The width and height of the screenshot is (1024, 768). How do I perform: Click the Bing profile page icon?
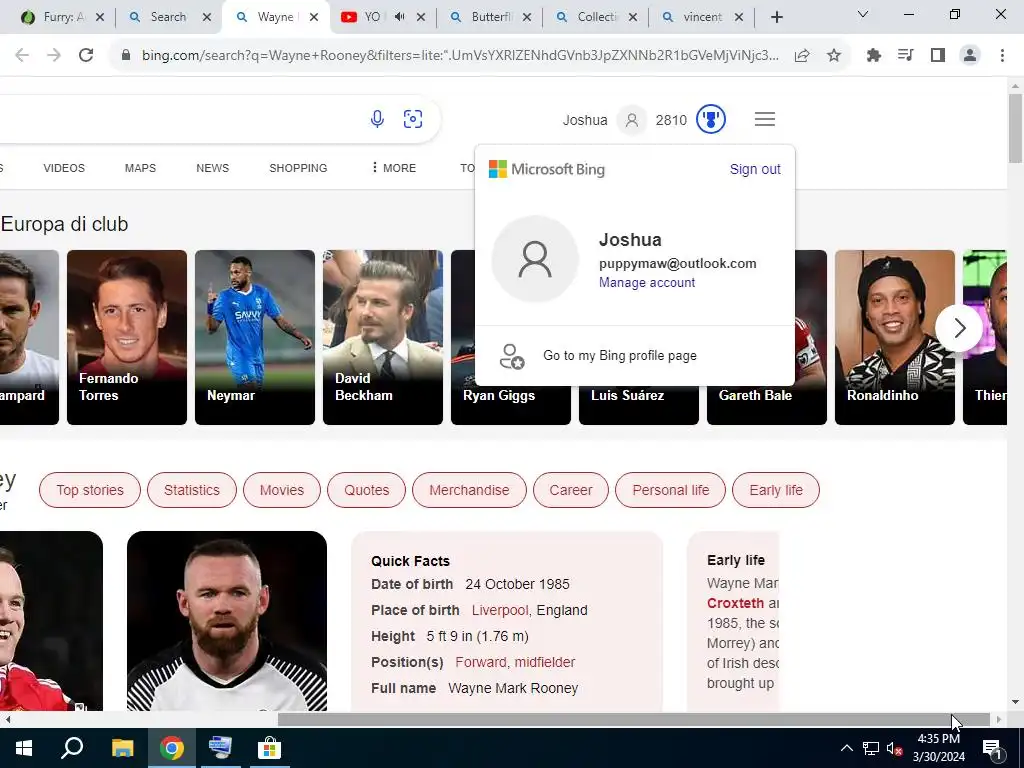coord(512,356)
